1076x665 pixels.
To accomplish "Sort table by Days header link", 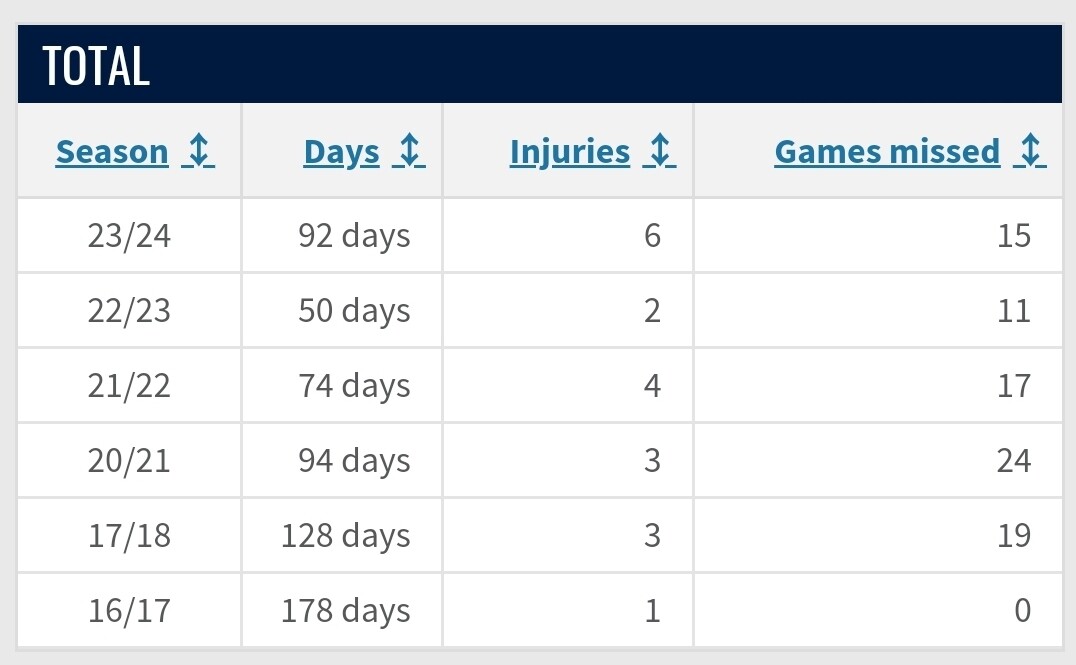I will (x=342, y=152).
